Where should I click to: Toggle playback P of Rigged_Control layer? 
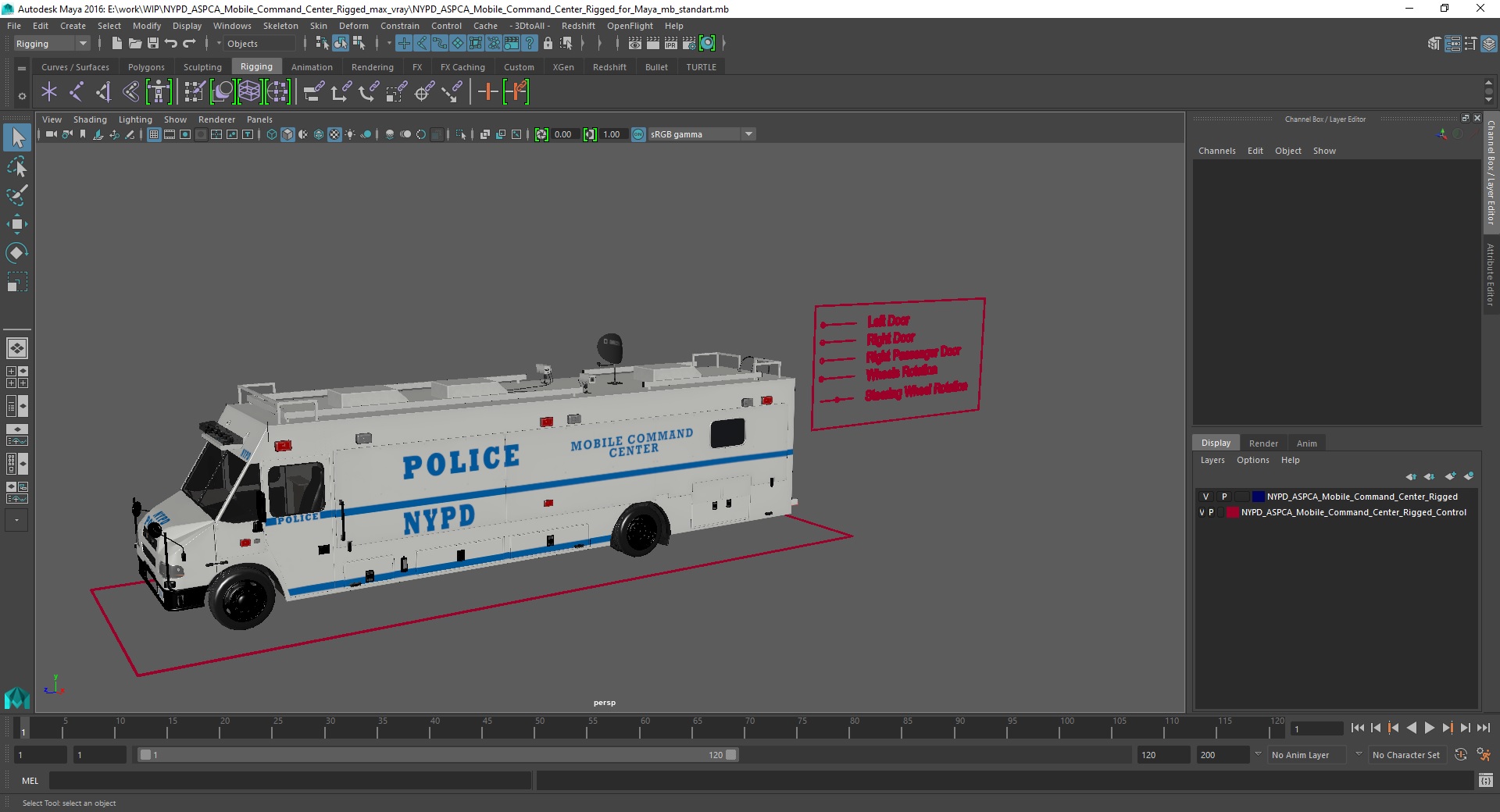point(1212,512)
